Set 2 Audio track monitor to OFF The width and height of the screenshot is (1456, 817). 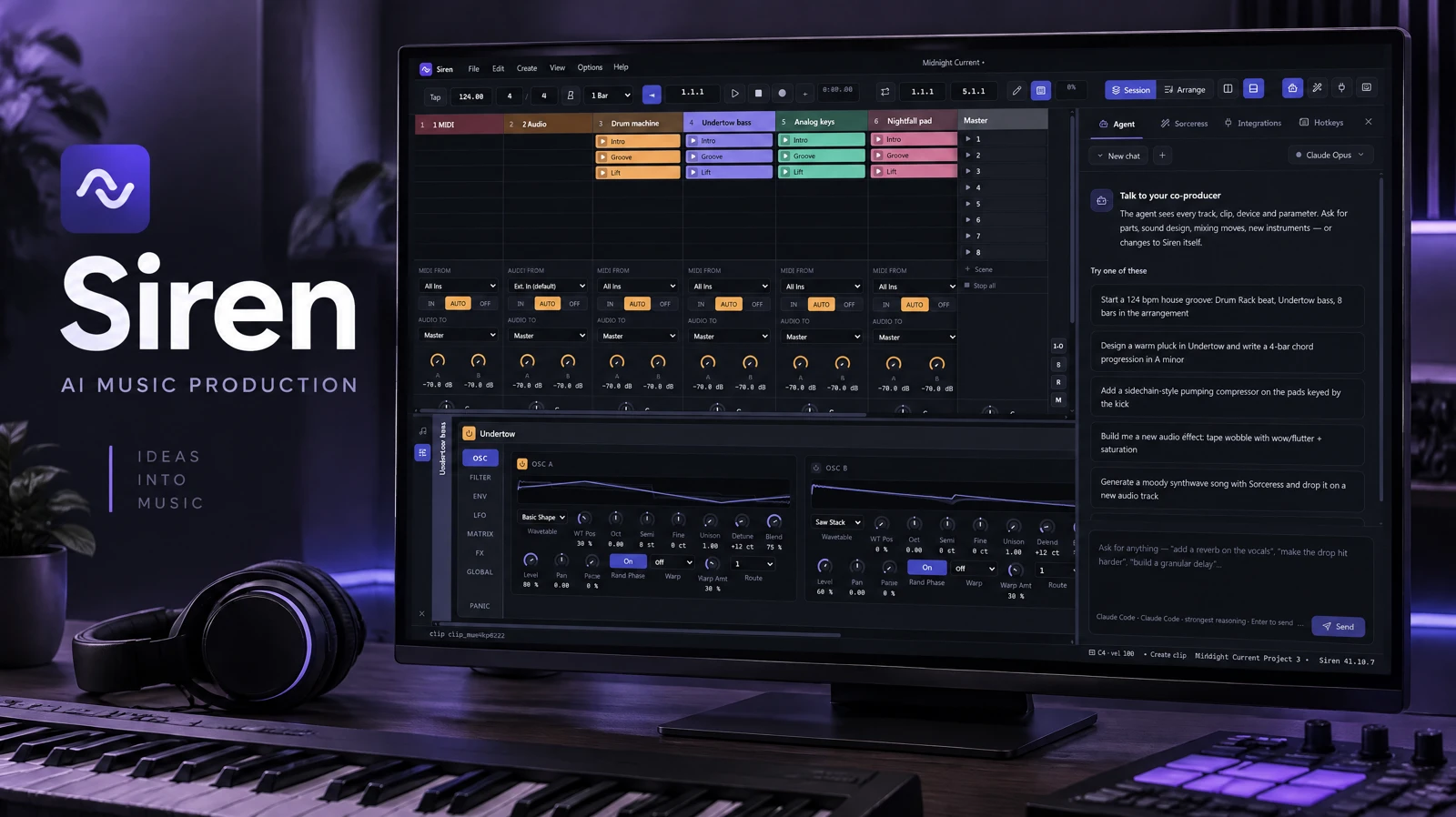(x=574, y=304)
